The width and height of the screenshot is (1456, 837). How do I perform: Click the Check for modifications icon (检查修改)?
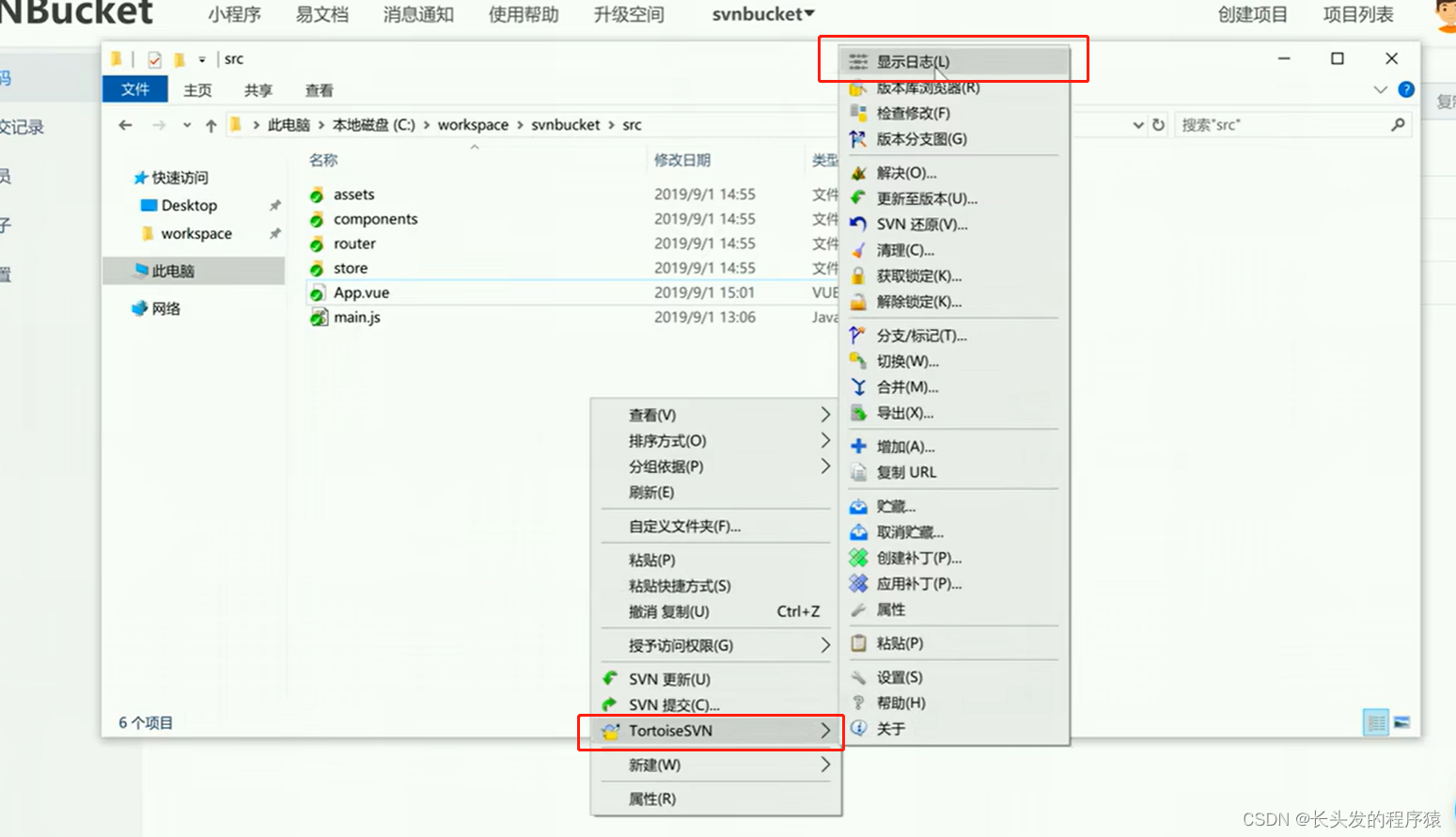(x=858, y=113)
